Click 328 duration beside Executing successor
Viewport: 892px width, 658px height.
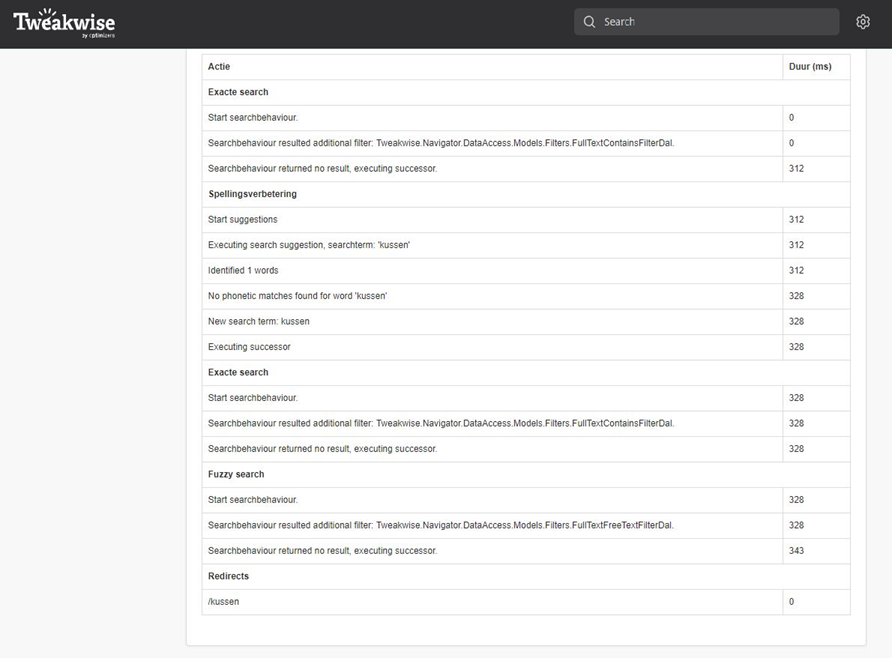click(x=796, y=347)
